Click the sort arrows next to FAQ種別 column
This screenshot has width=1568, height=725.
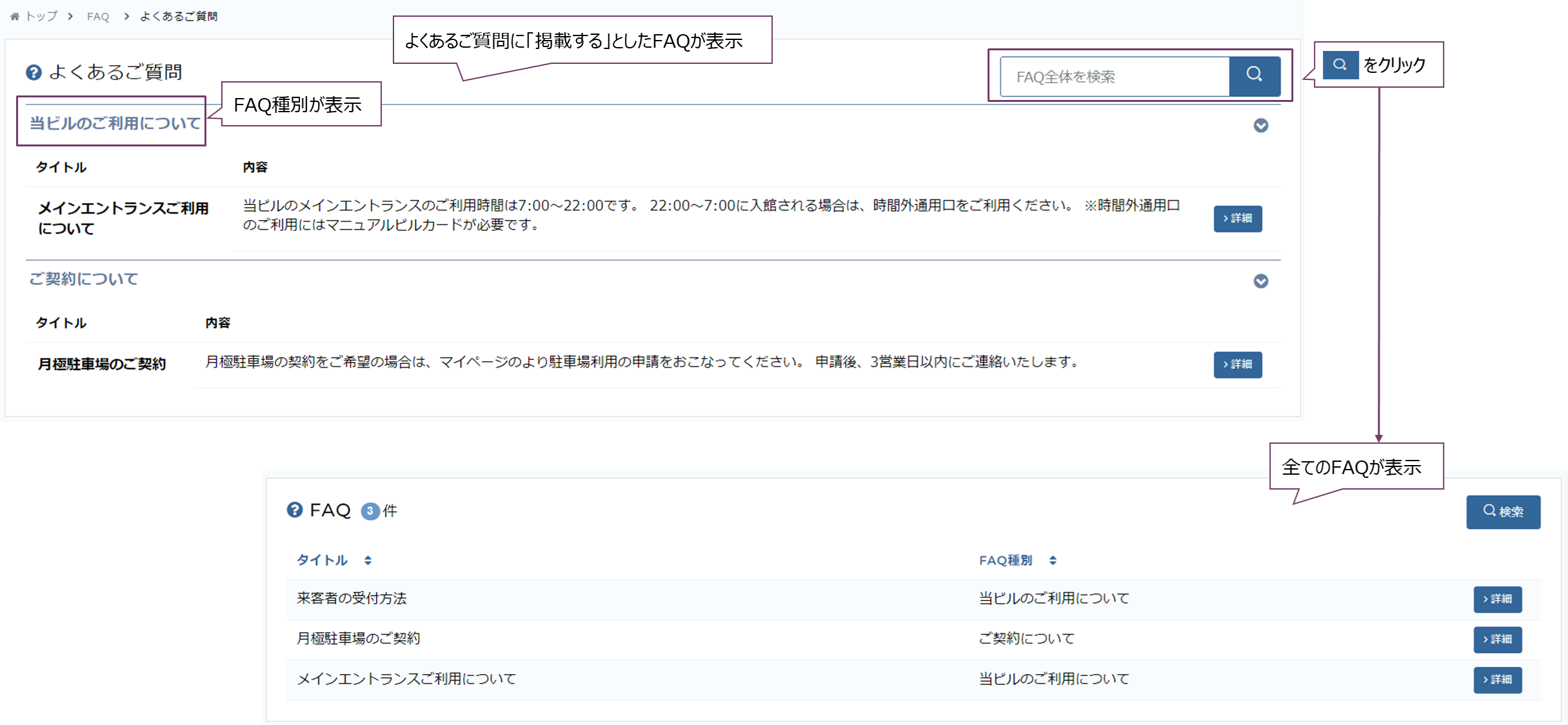coord(1053,561)
